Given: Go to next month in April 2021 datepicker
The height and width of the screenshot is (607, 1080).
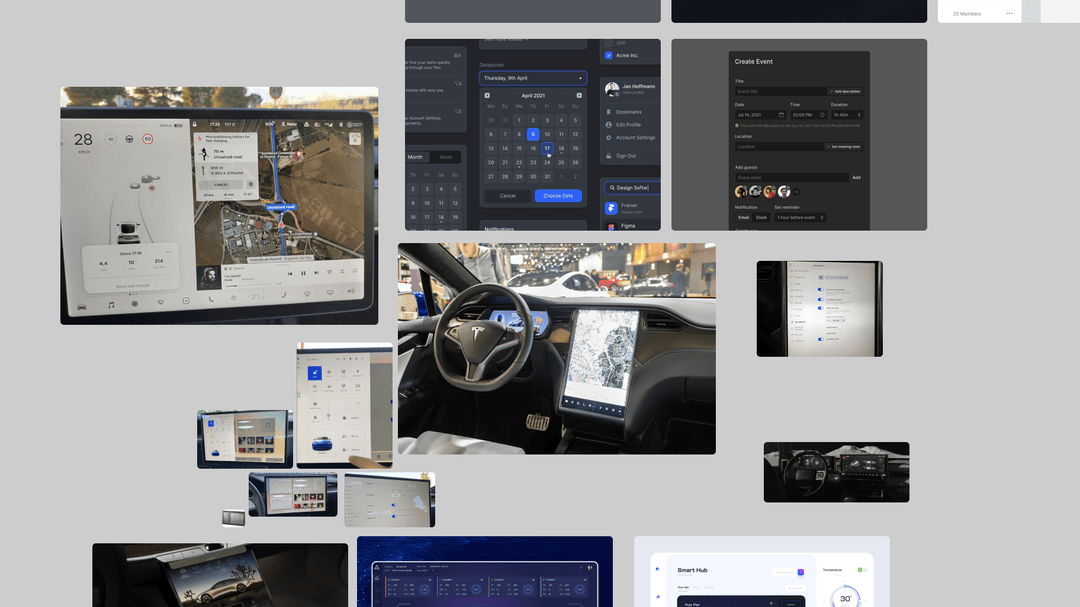Looking at the screenshot, I should (x=579, y=96).
